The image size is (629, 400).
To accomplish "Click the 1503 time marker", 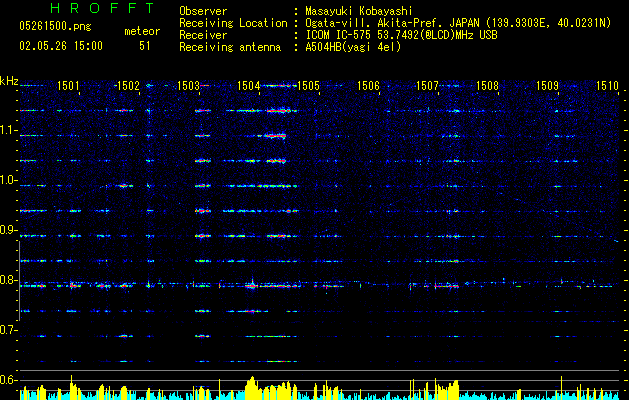I will [x=189, y=86].
